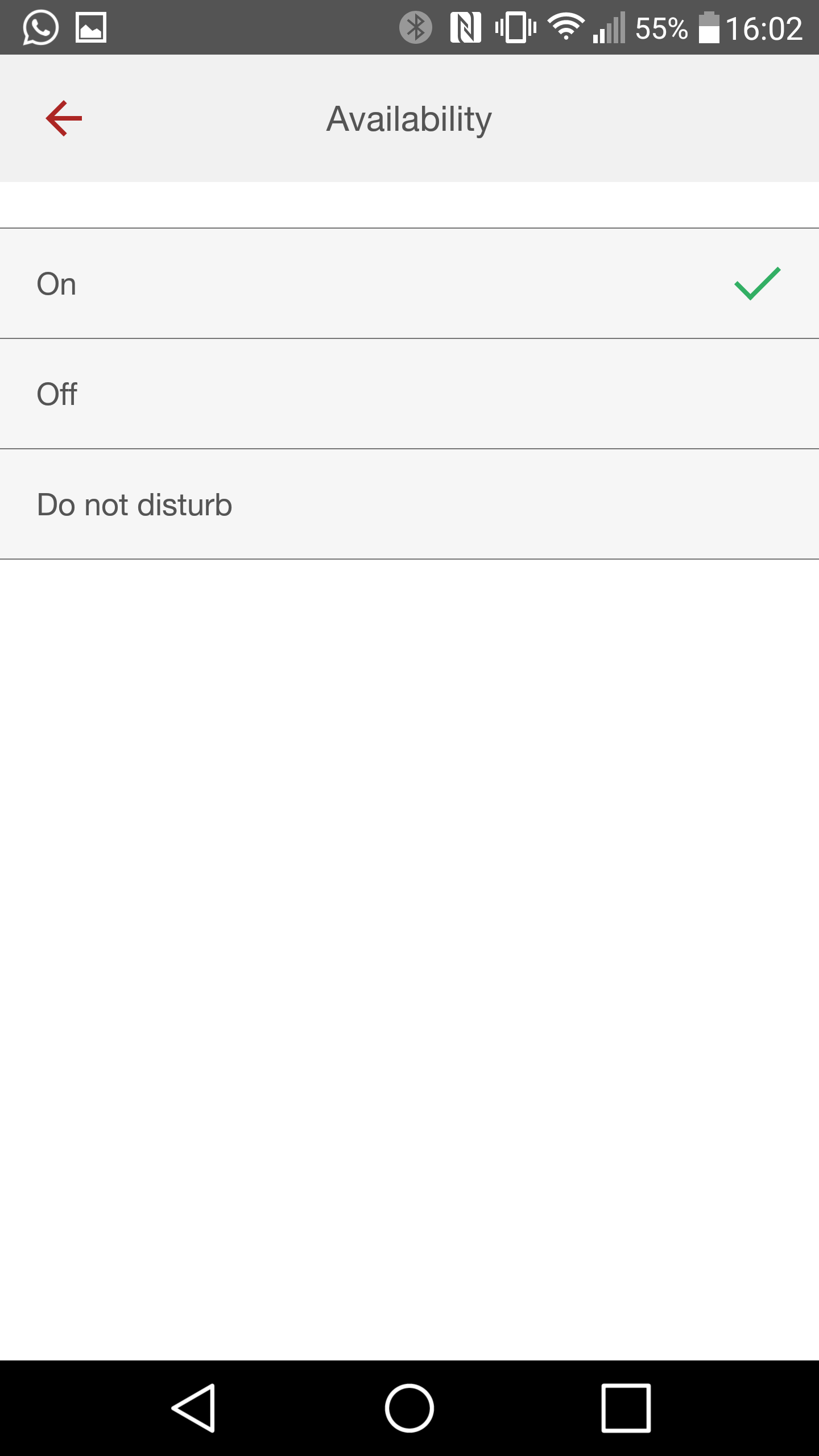The image size is (819, 1456).
Task: Select the On availability option
Action: tap(409, 283)
